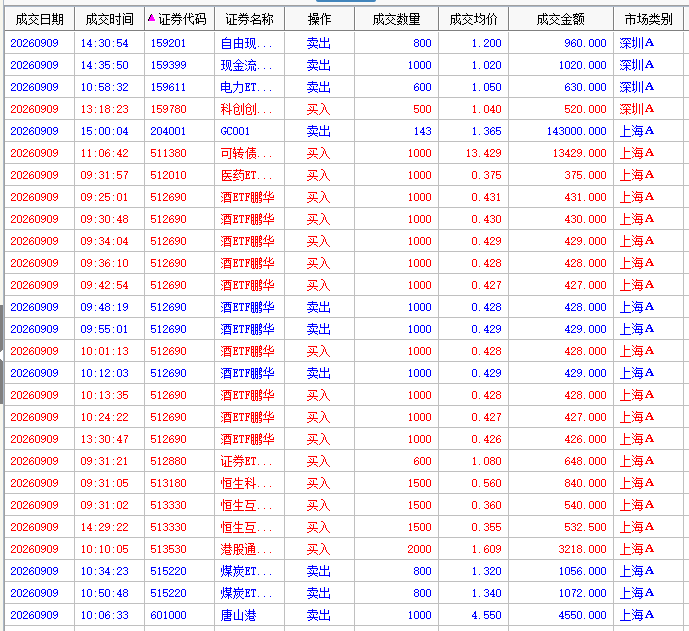Click the 证券名称 column header
This screenshot has width=689, height=631.
250,19
